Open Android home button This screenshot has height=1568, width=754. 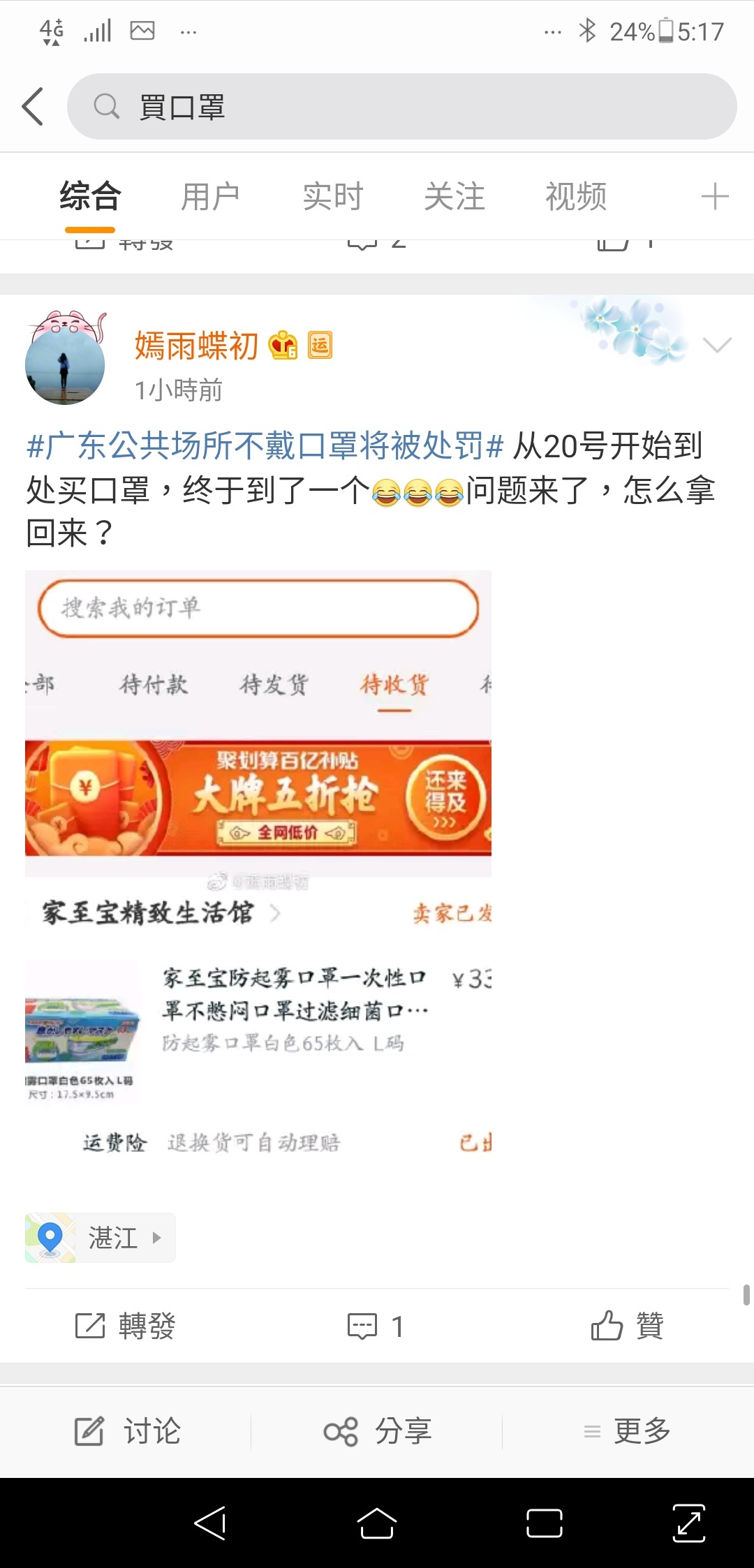point(377,1523)
